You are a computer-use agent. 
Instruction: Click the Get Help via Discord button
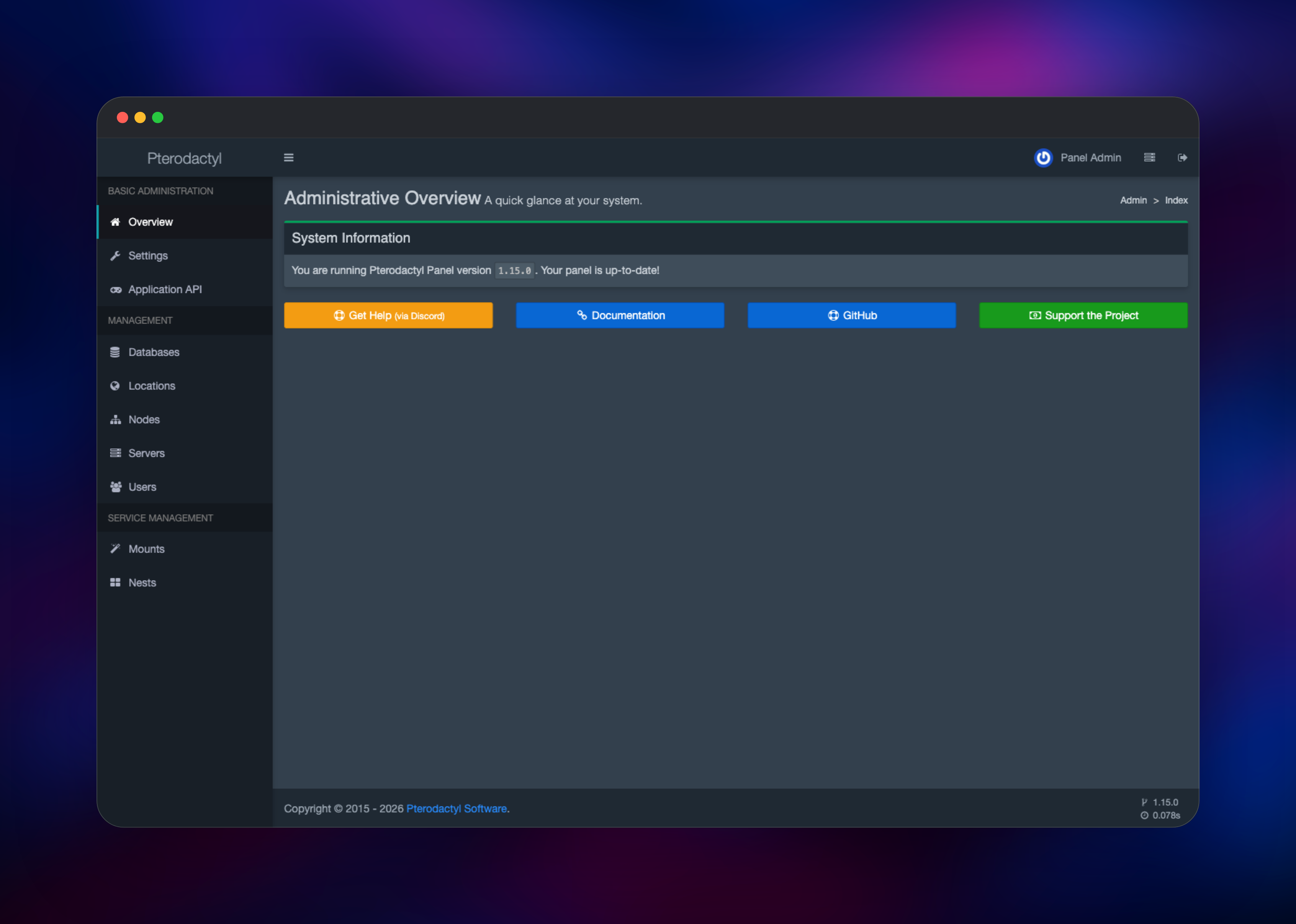(x=388, y=315)
